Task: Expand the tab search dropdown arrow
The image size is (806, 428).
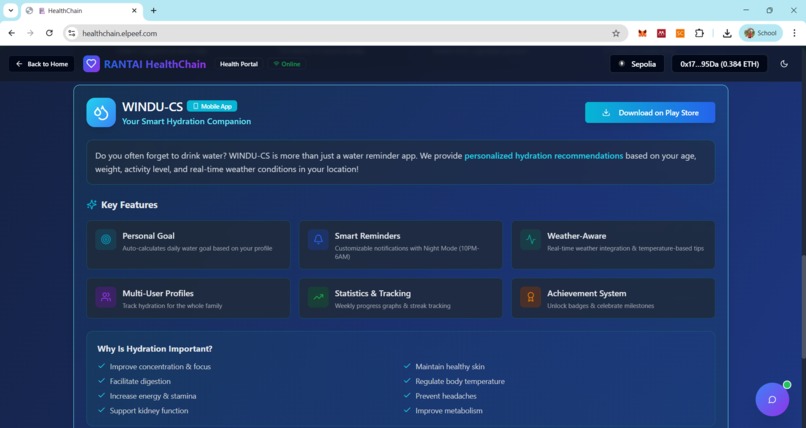Action: pos(10,10)
